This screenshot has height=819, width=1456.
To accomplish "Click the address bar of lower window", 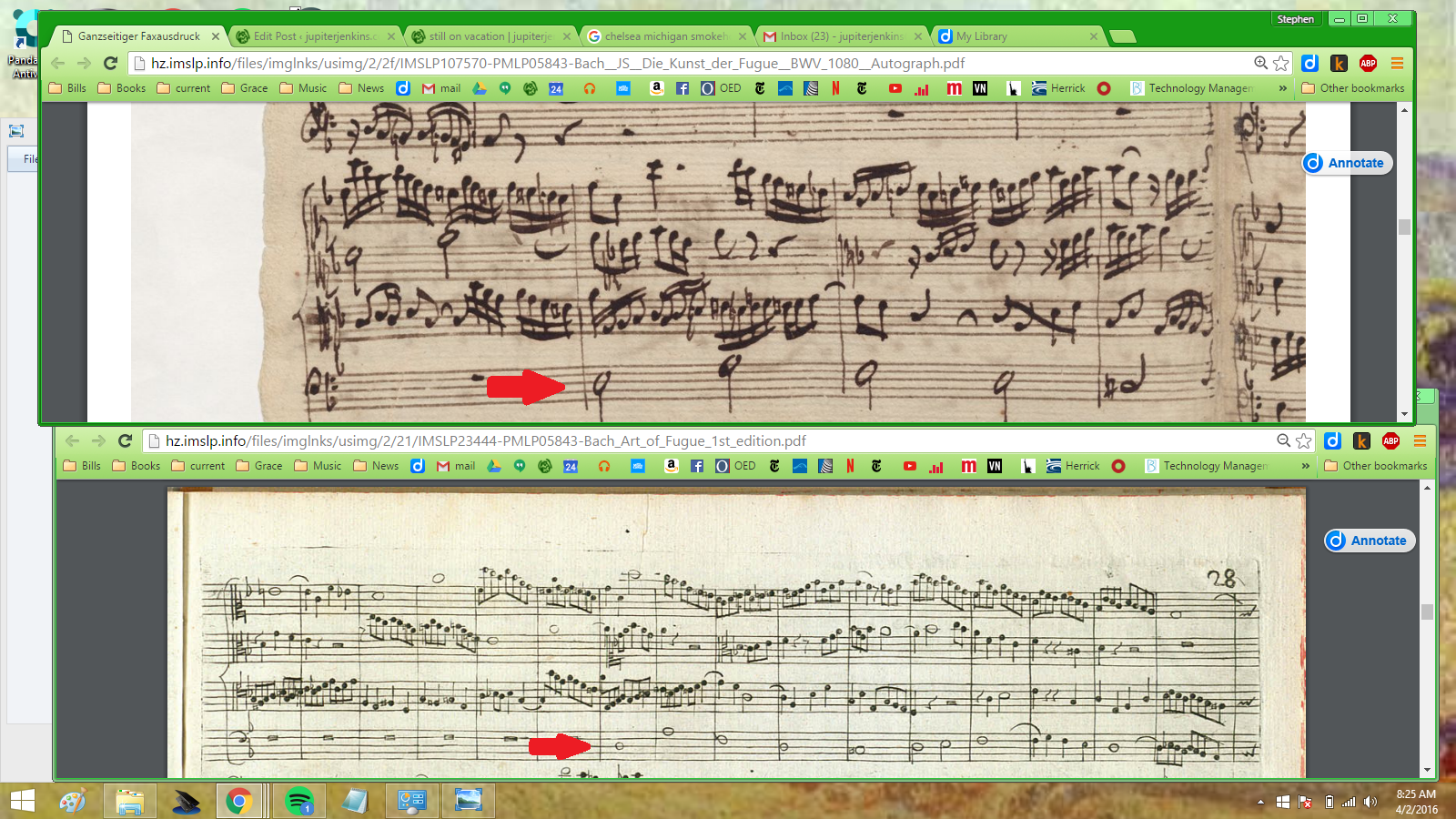I will pos(728,440).
